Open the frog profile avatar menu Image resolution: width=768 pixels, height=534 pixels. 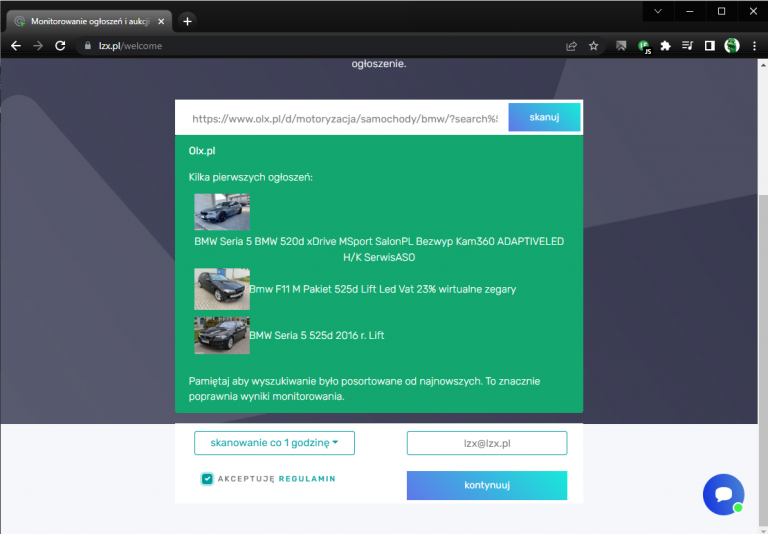[732, 46]
